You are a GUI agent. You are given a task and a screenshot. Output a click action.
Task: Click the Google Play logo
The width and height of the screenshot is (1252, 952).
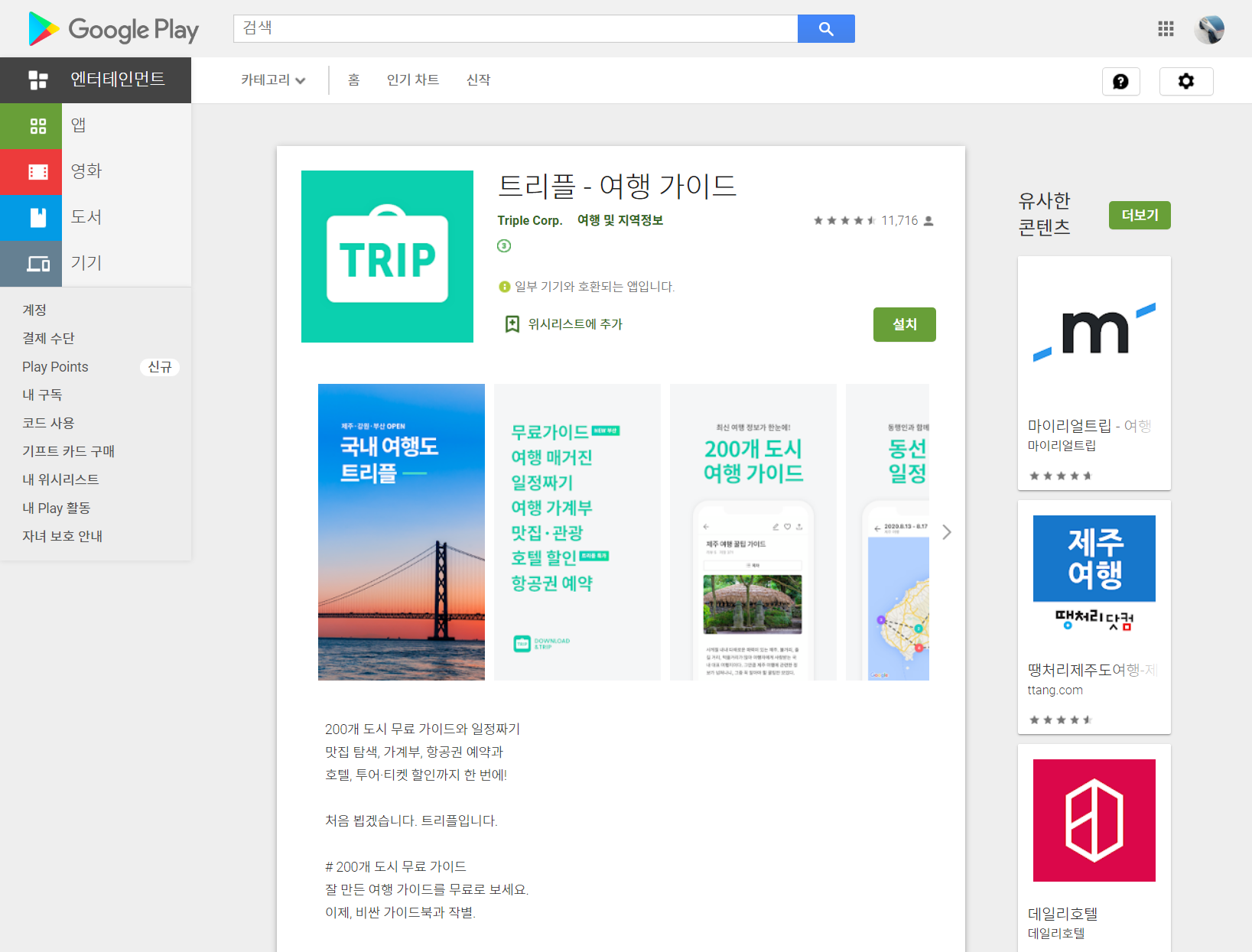(x=113, y=29)
